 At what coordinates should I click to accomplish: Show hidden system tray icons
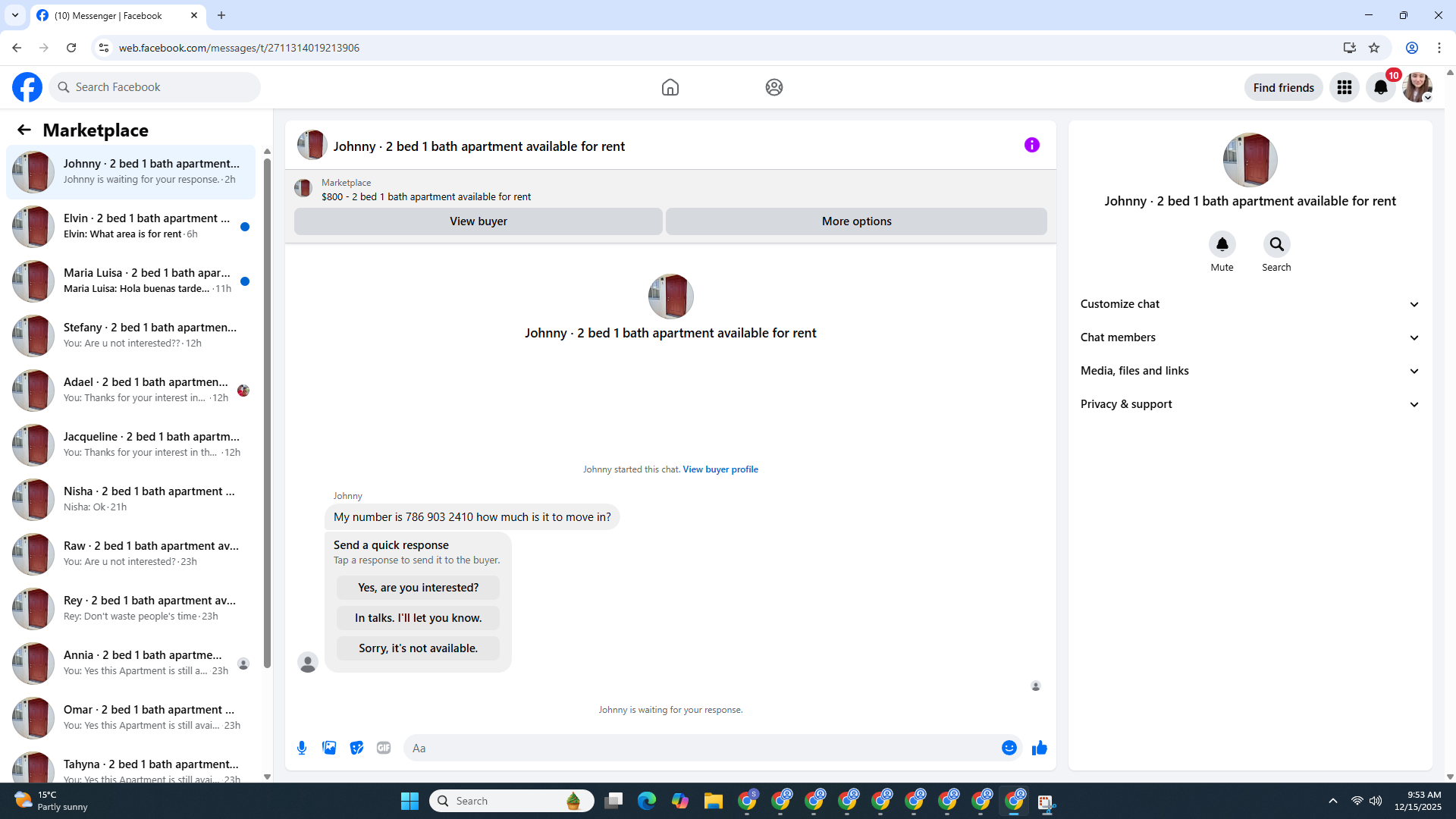tap(1333, 801)
